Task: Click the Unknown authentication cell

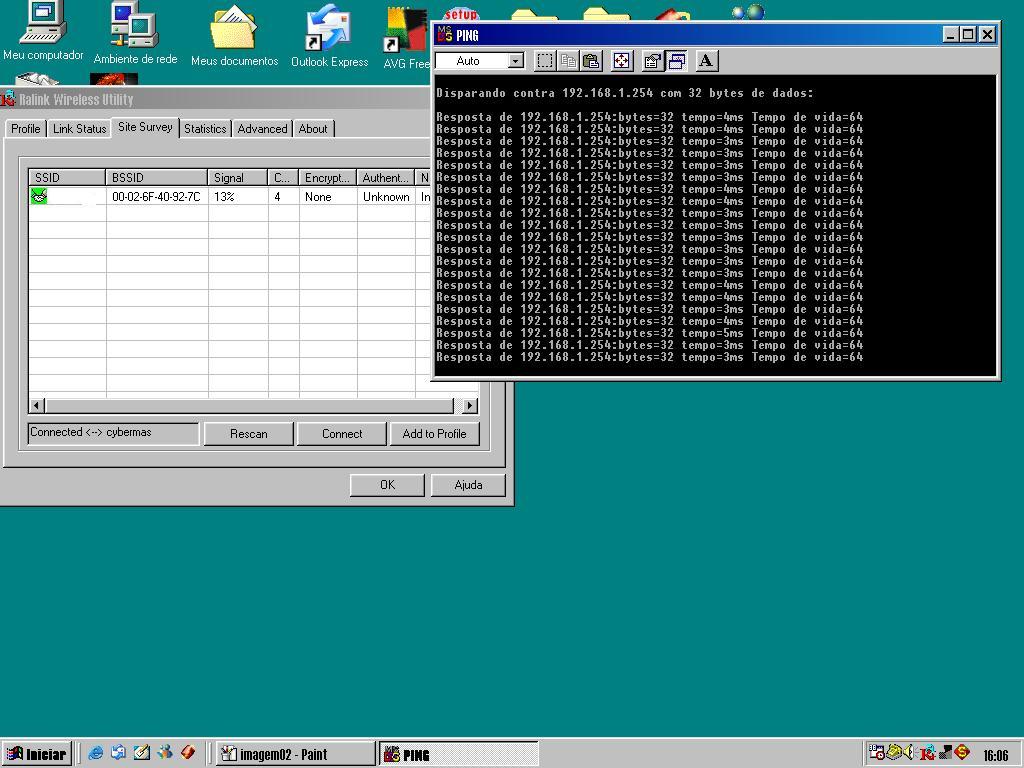Action: coord(386,197)
